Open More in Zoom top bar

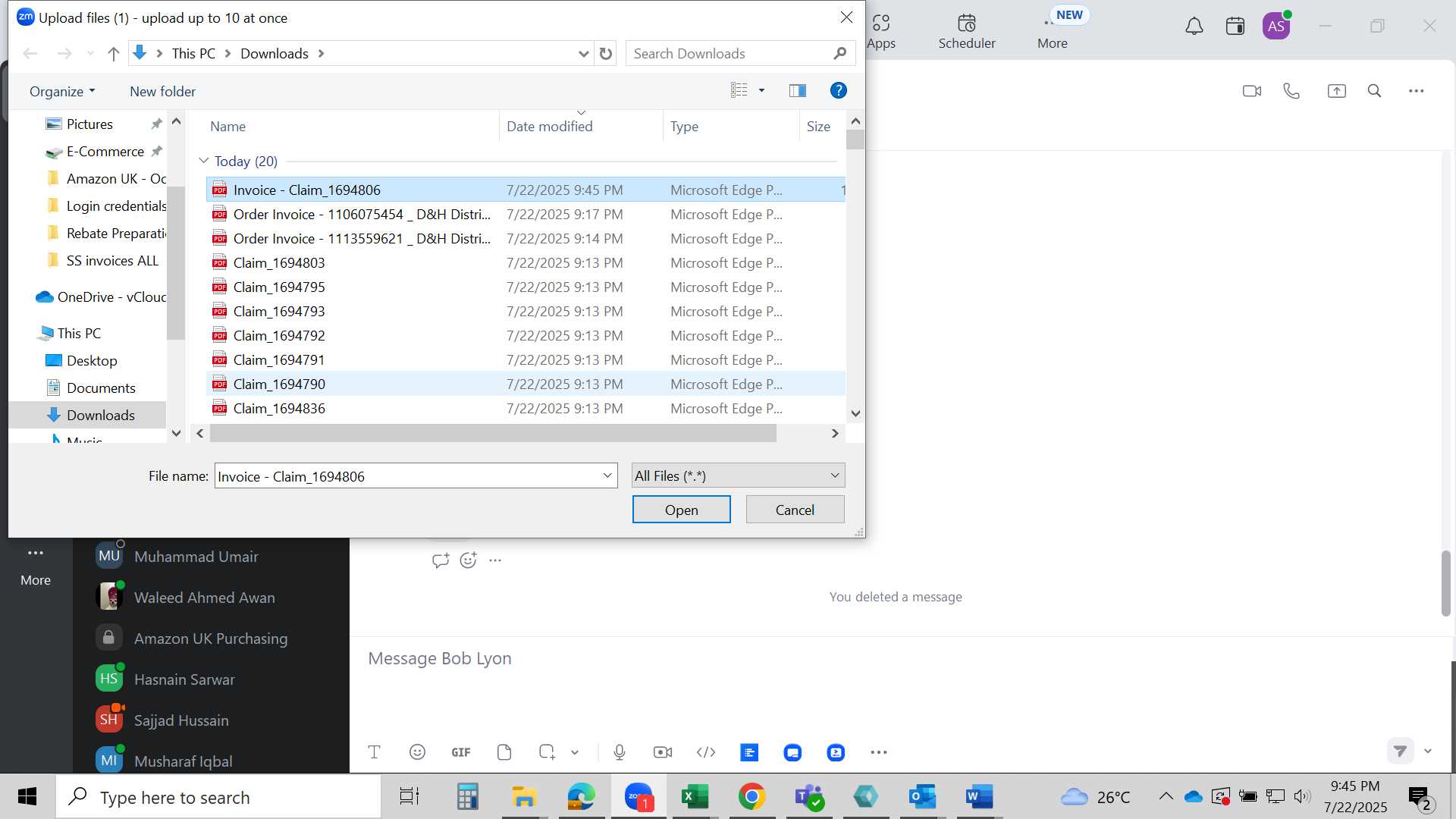pyautogui.click(x=1053, y=31)
